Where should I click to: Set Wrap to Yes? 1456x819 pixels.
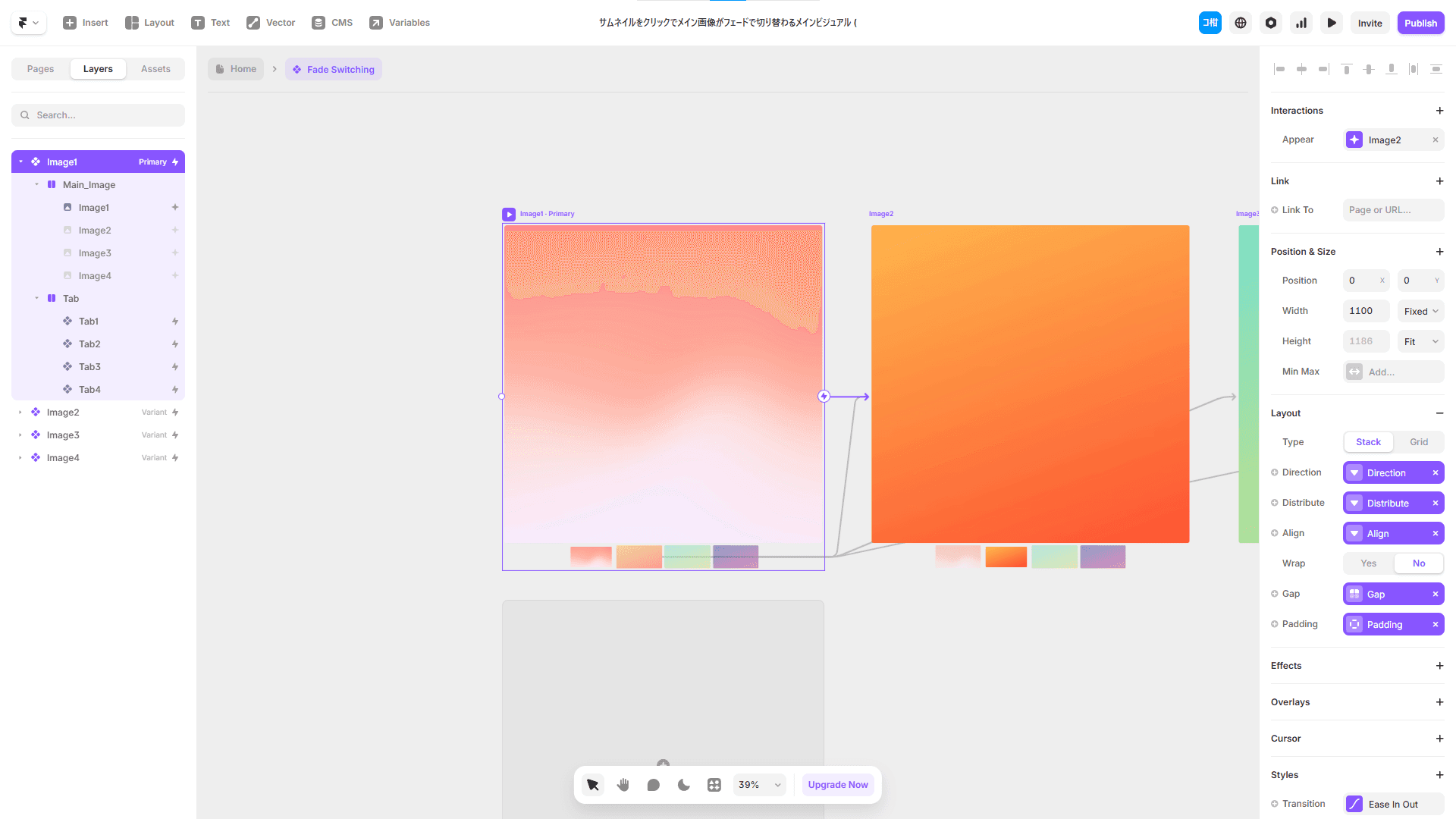[x=1368, y=563]
